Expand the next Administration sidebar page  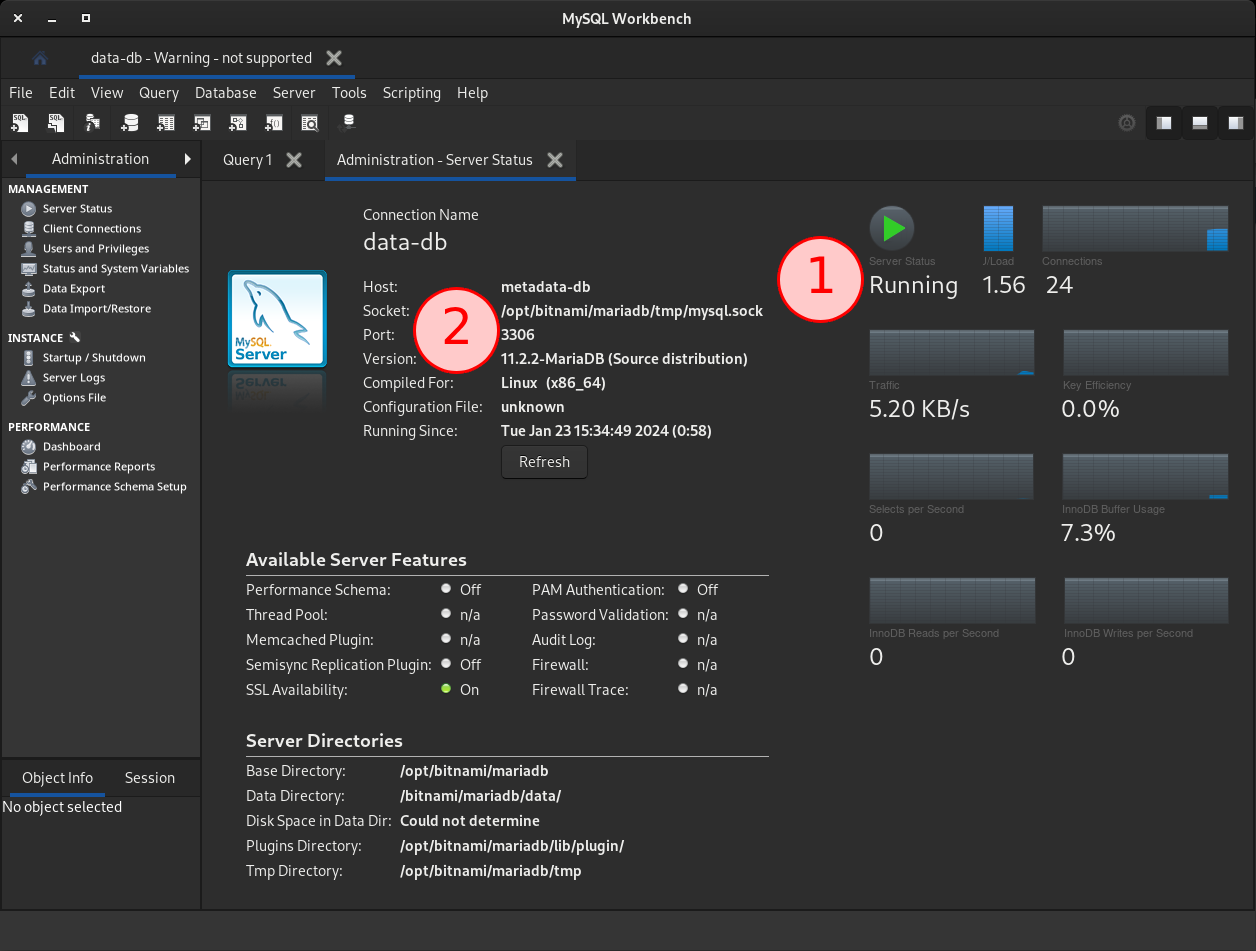(187, 158)
